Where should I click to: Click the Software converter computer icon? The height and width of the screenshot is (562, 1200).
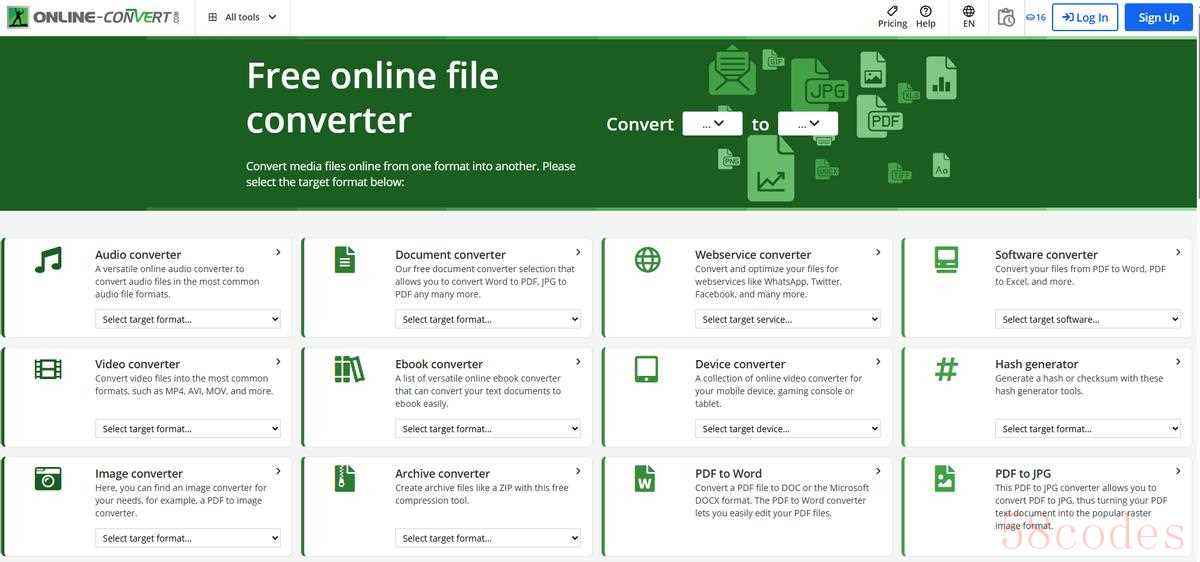pyautogui.click(x=946, y=260)
